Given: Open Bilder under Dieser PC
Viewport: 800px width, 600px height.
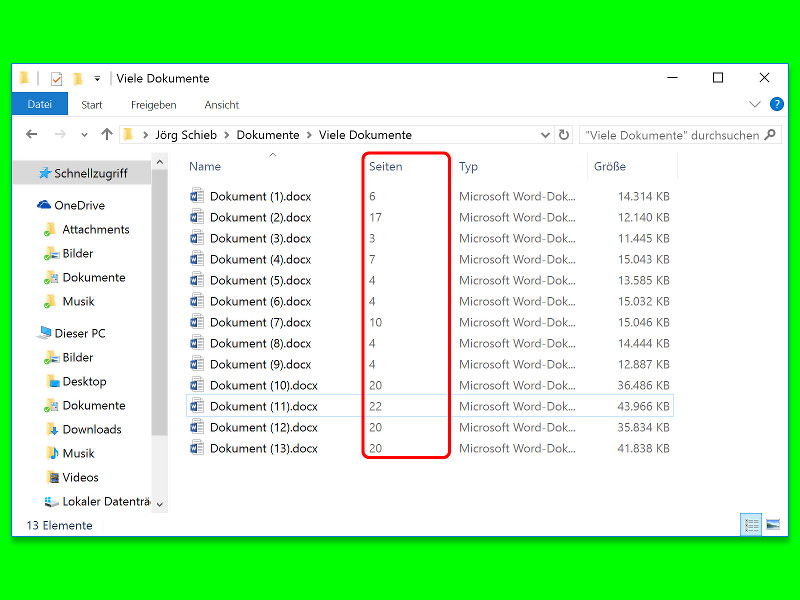Looking at the screenshot, I should [69, 357].
